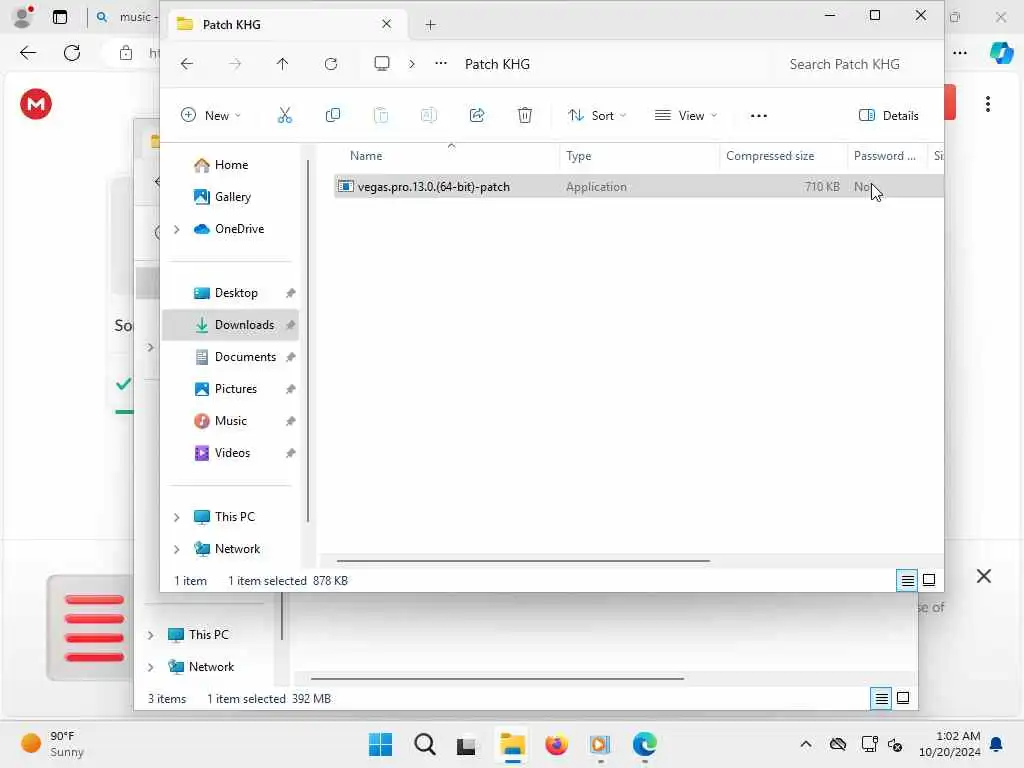
Task: Click the Patch KHG breadcrumb path
Action: [x=497, y=64]
